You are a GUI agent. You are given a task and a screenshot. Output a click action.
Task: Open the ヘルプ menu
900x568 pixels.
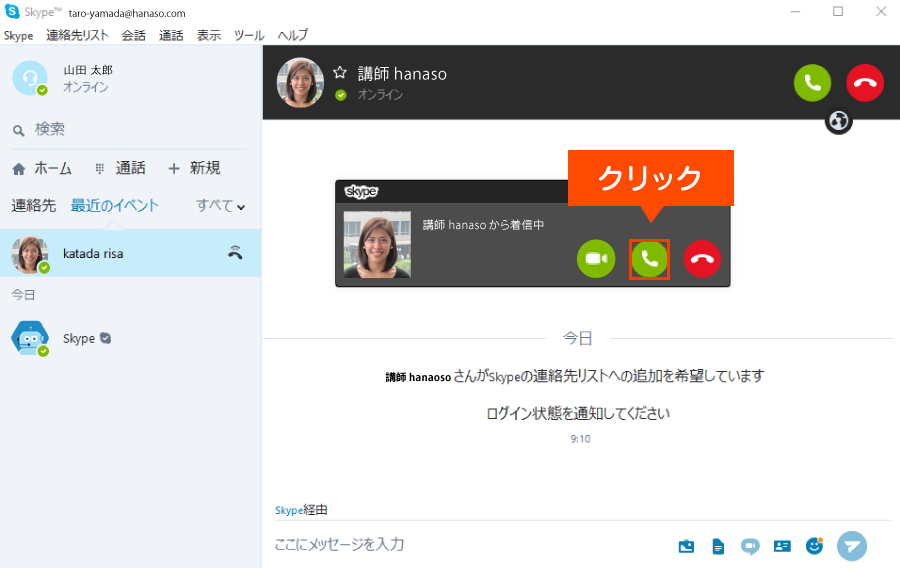click(293, 36)
